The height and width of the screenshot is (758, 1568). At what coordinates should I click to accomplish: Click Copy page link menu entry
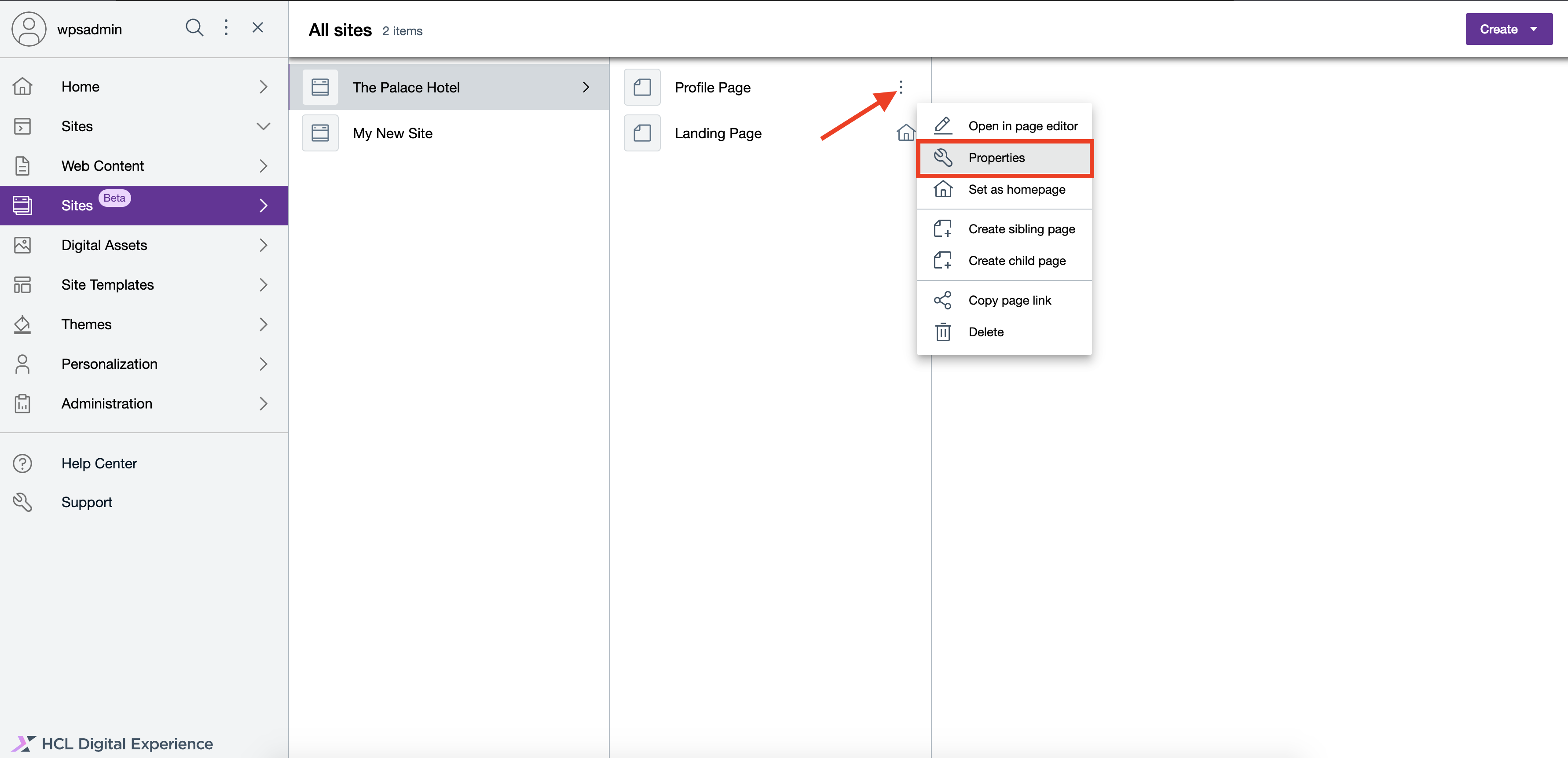click(x=1010, y=300)
